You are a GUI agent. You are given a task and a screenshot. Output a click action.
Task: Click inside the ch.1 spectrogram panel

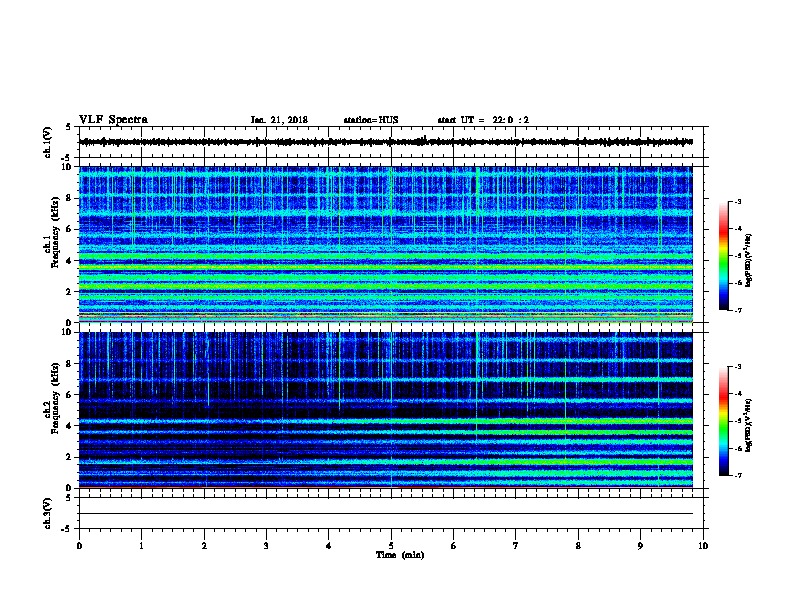[x=386, y=244]
